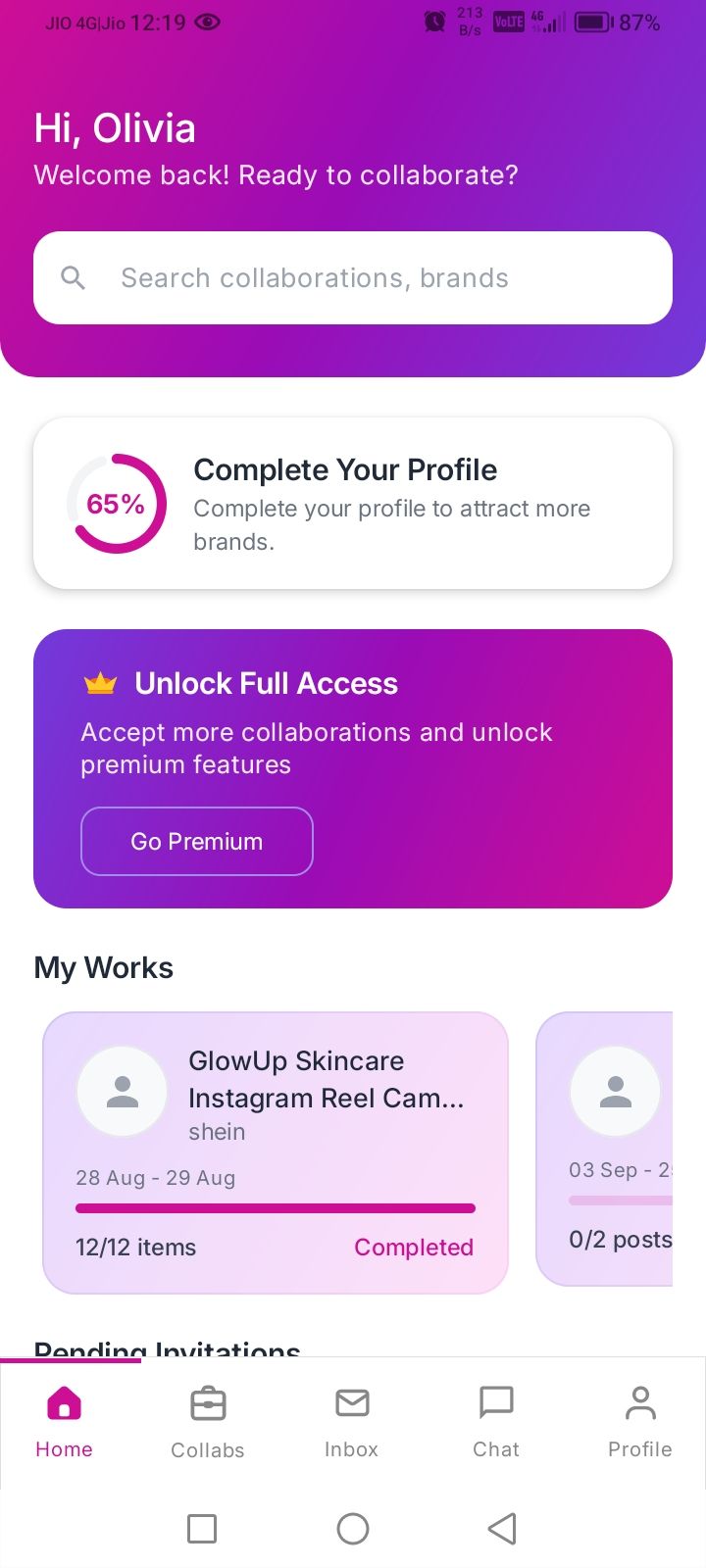Click the search collaborations input field
706x1568 pixels.
373,278
